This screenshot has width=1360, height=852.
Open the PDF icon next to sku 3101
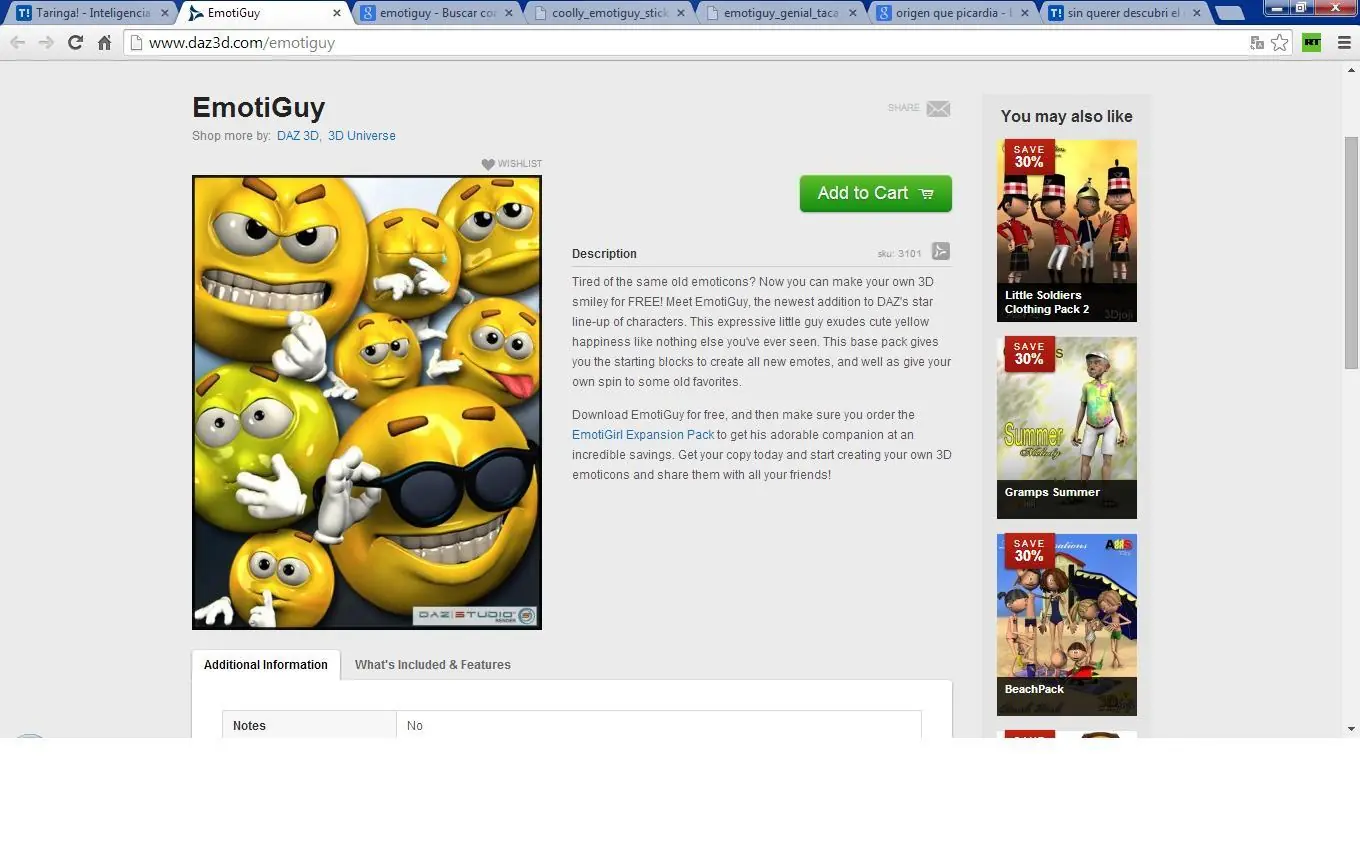click(941, 251)
